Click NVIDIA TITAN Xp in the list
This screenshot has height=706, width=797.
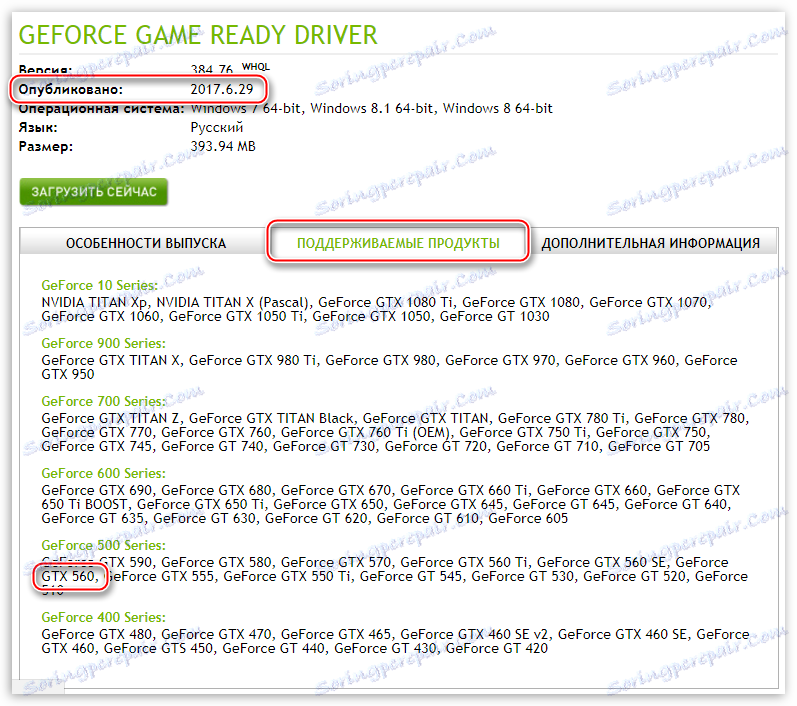(x=94, y=302)
